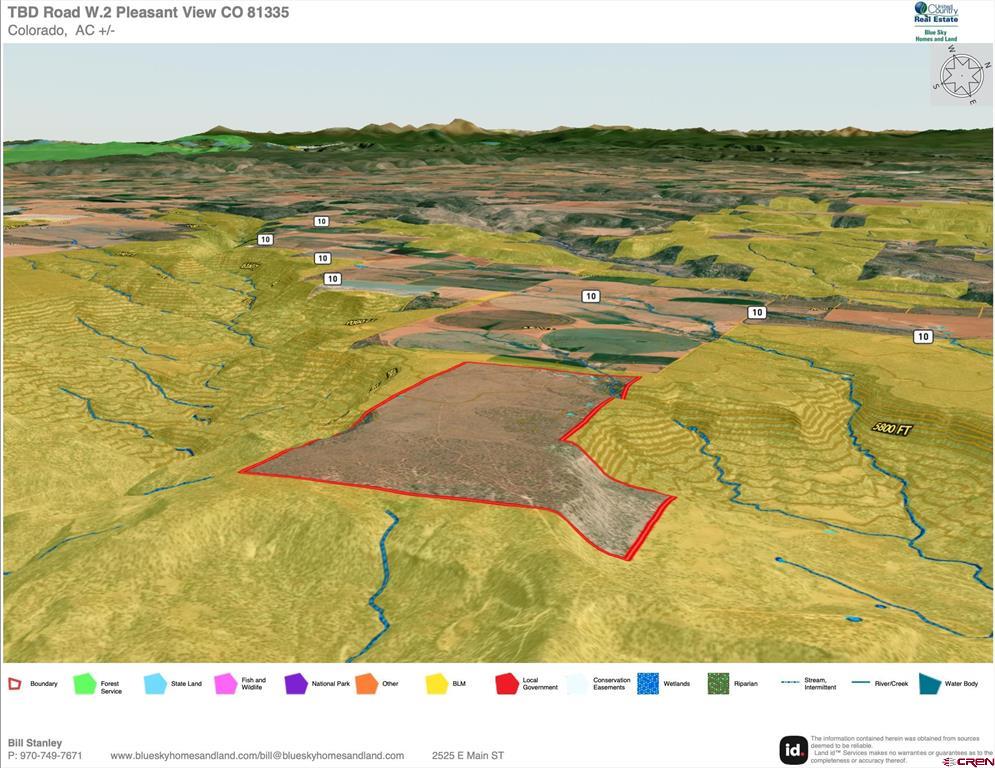
Task: Select the green Forest Service legend icon
Action: tap(85, 684)
